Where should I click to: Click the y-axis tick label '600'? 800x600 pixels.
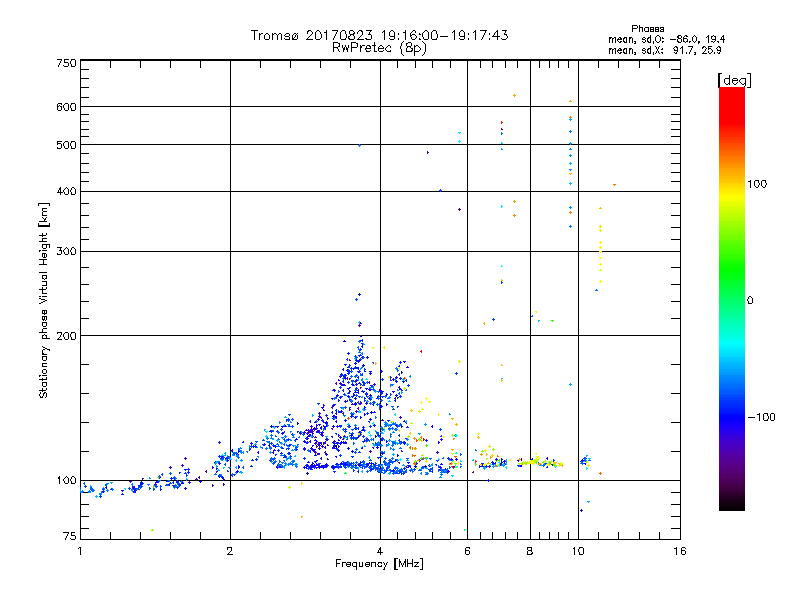[66, 107]
